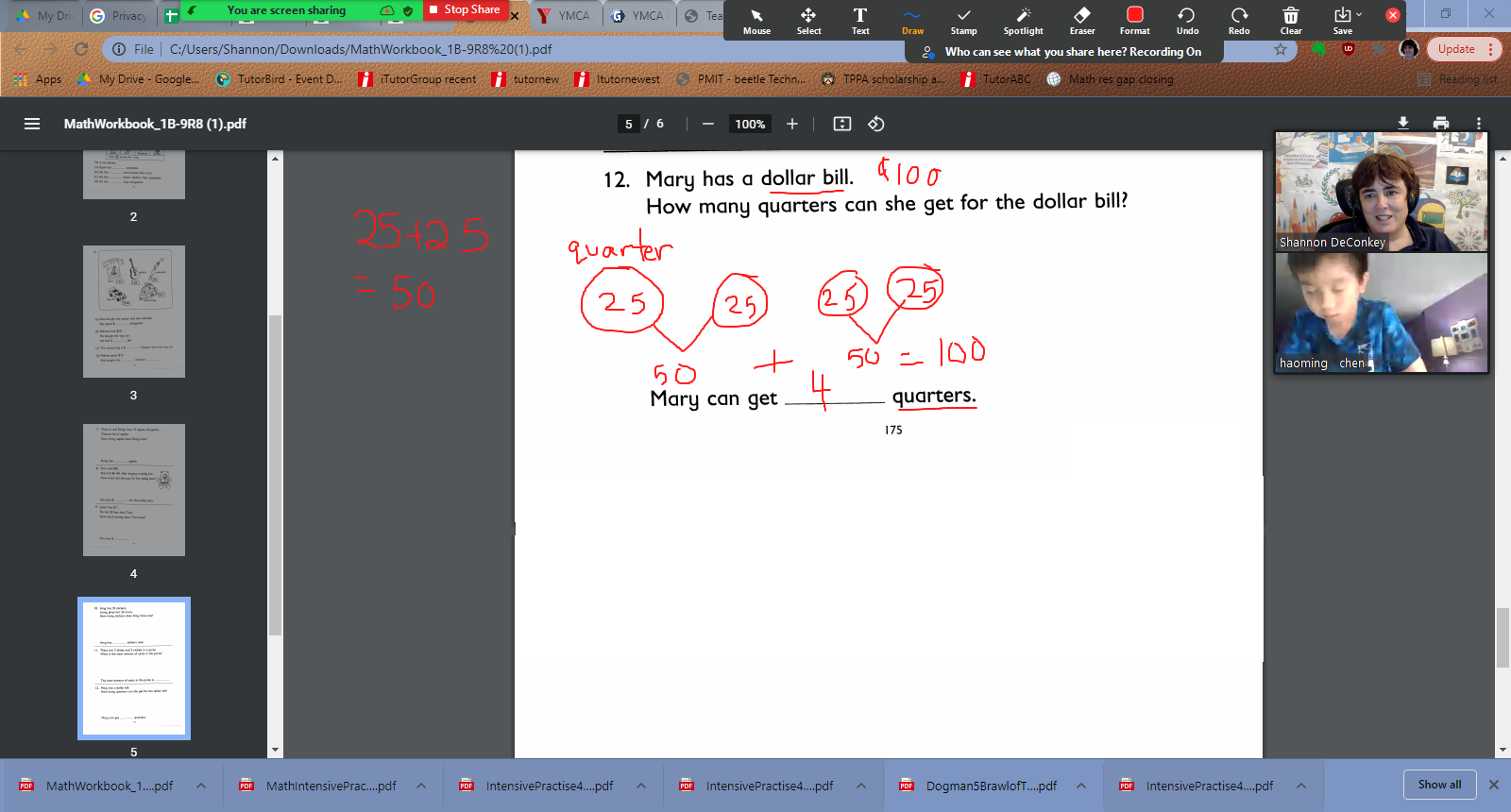The image size is (1511, 812).
Task: Switch to the My Drive tab
Action: pos(43,15)
